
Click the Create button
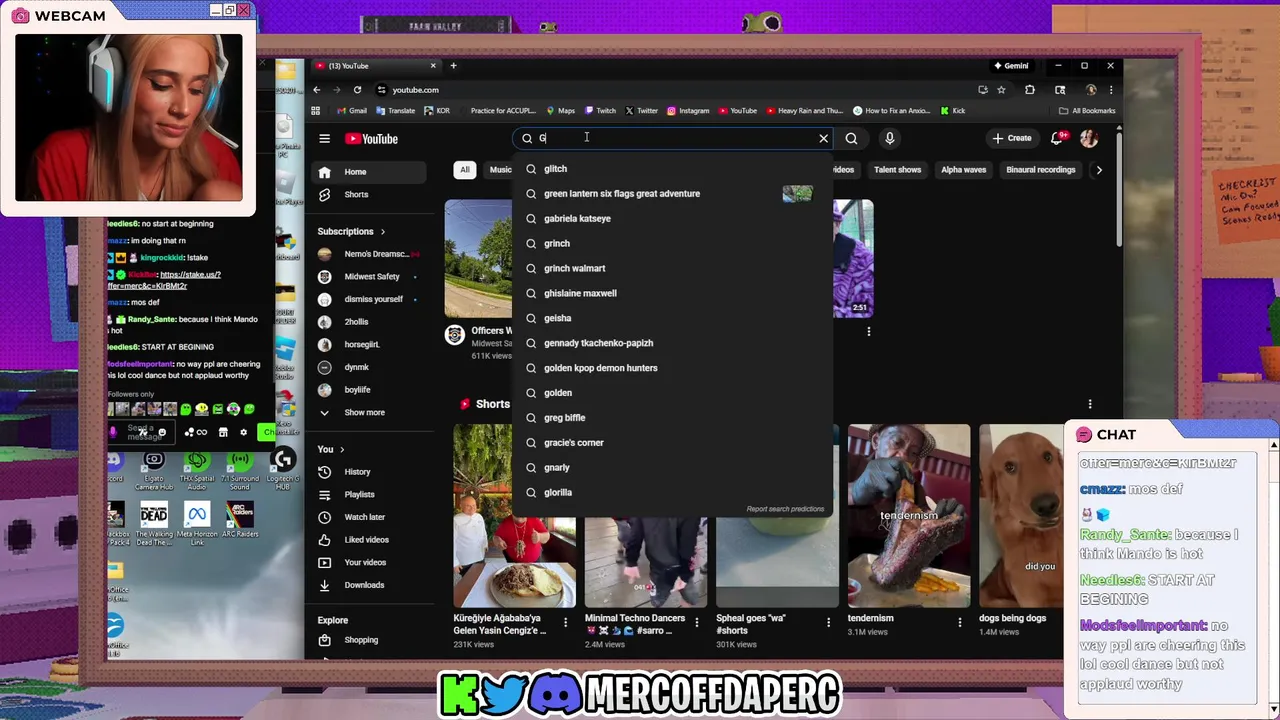click(x=1012, y=138)
